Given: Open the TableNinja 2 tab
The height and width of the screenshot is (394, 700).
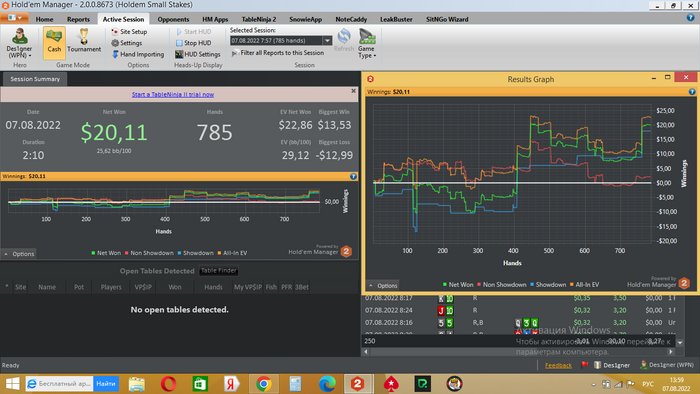Looking at the screenshot, I should pyautogui.click(x=259, y=19).
